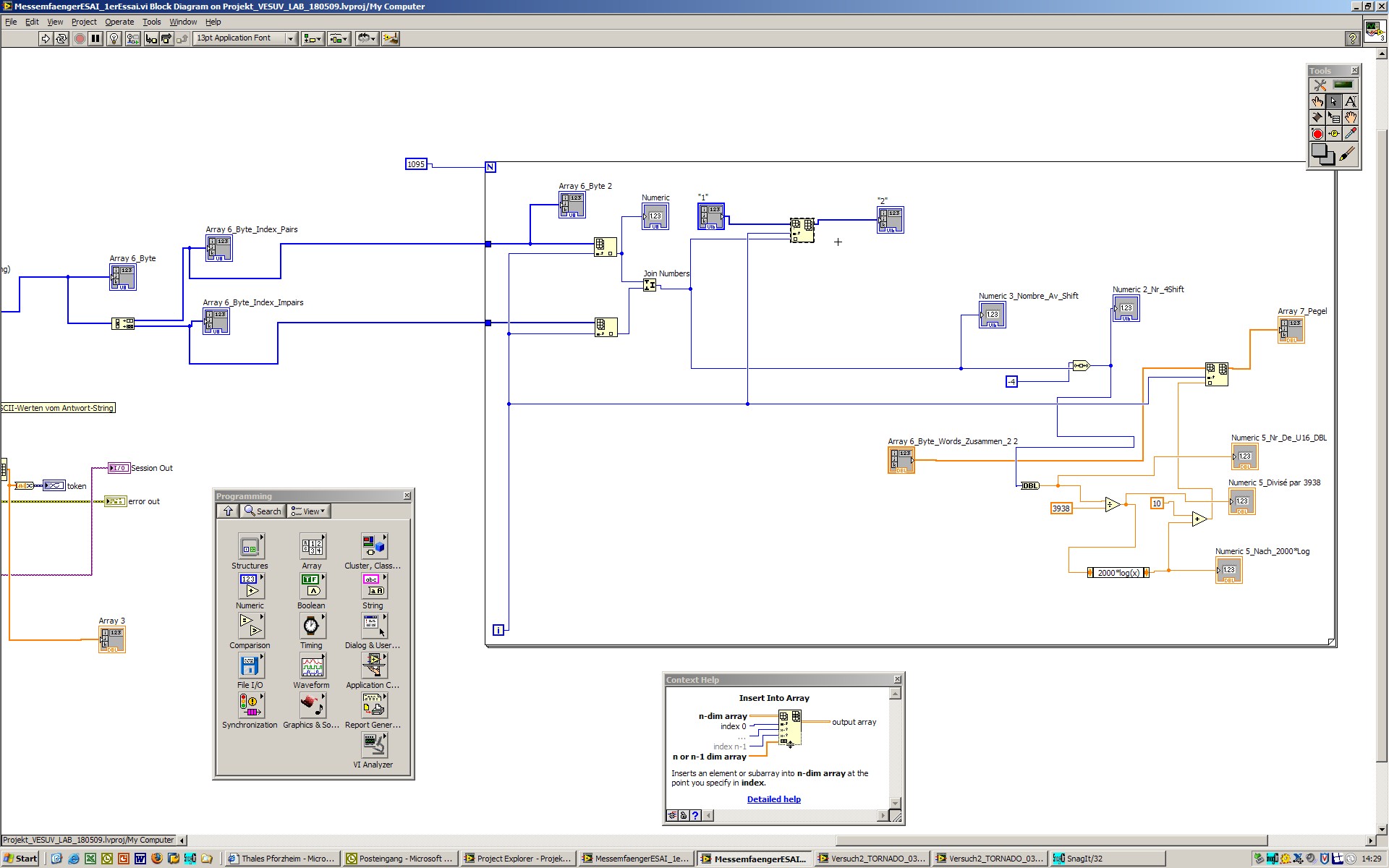This screenshot has width=1389, height=868.
Task: Select the Probe tool
Action: point(1334,134)
